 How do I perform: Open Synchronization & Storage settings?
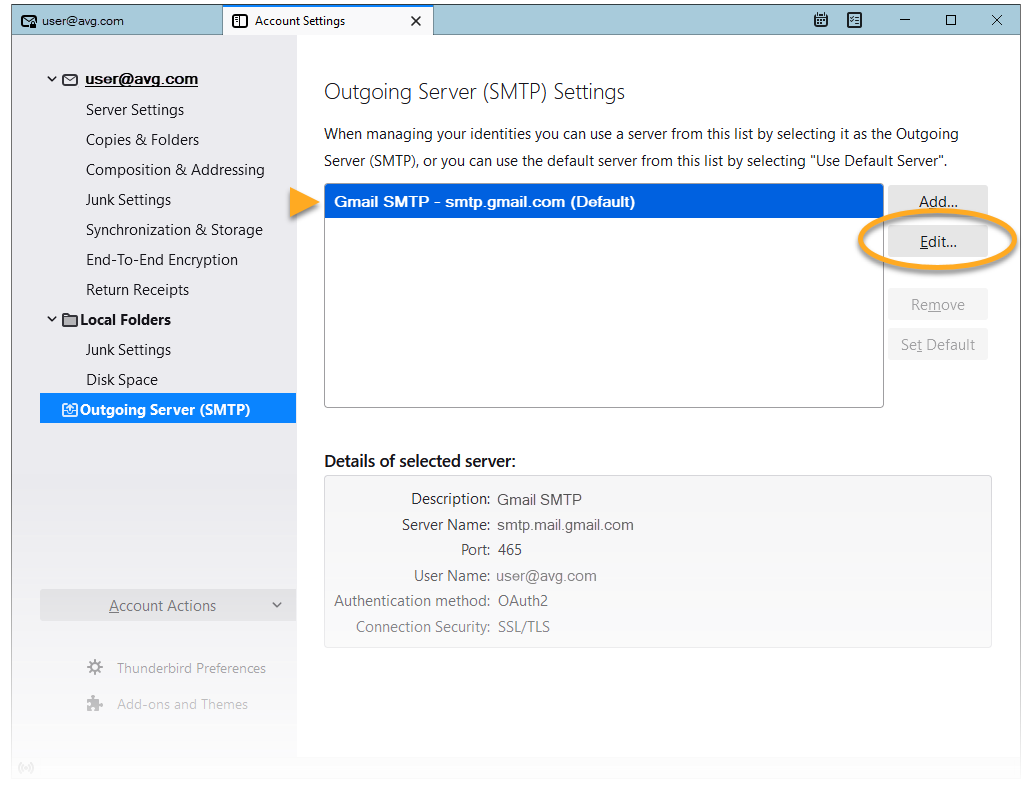[x=174, y=230]
